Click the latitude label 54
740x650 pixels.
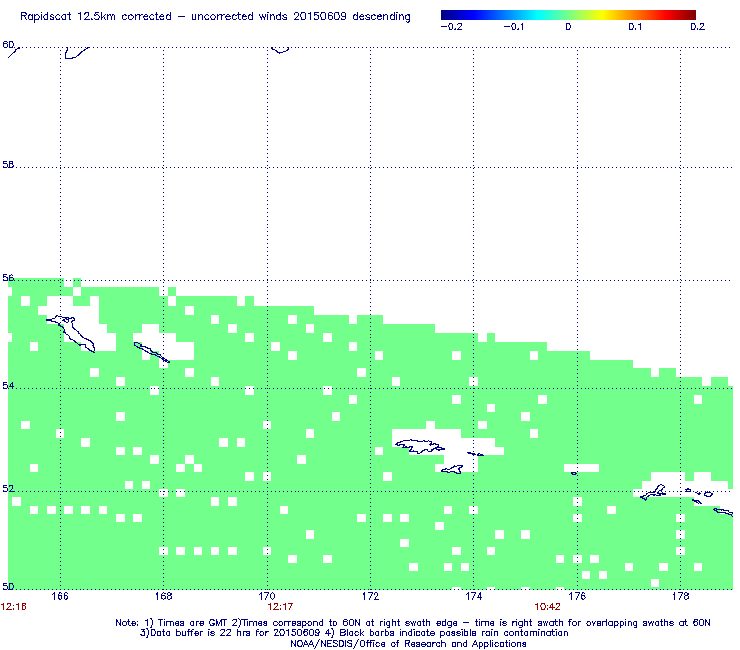click(8, 386)
